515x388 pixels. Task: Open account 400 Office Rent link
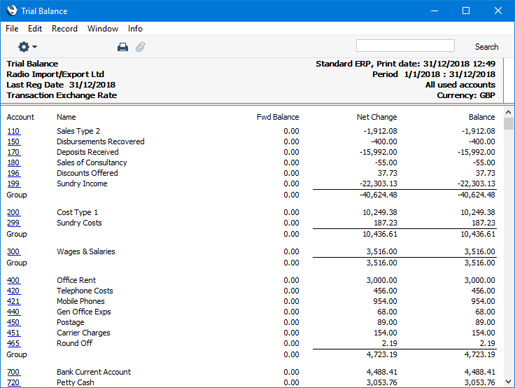click(14, 280)
